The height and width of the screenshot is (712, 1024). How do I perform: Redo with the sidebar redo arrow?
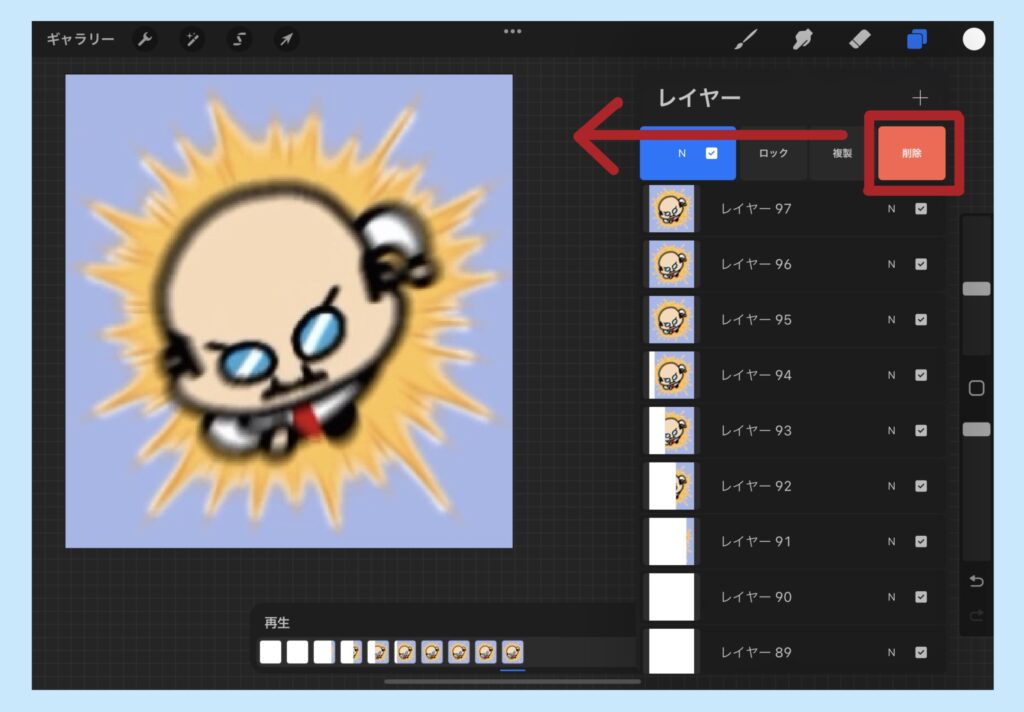click(976, 615)
